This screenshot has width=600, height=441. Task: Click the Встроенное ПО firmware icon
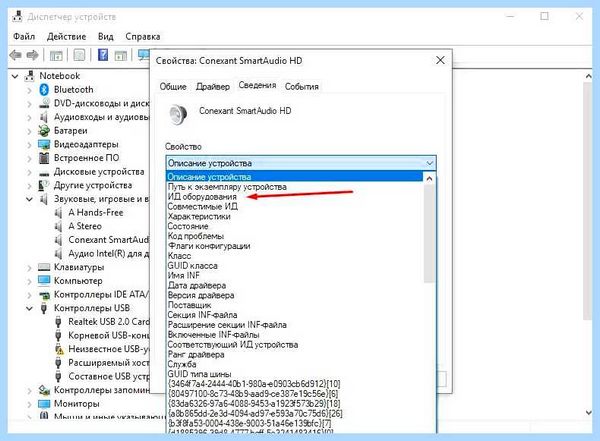coord(44,158)
